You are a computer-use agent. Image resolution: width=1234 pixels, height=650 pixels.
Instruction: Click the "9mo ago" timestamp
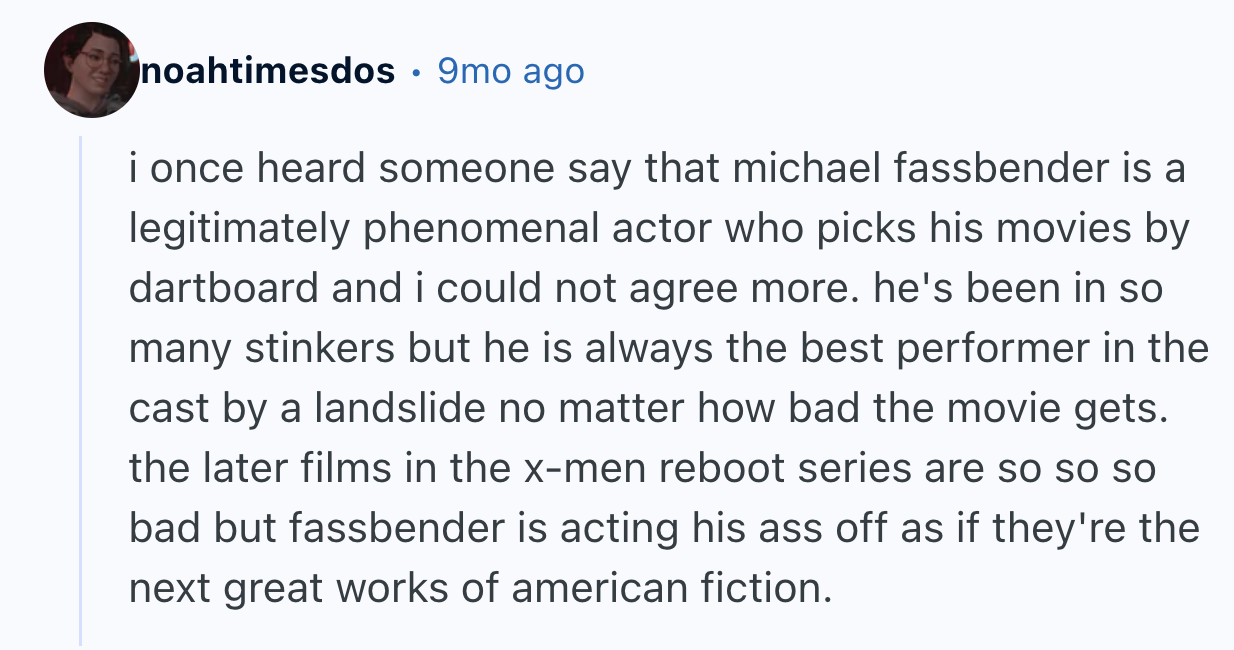[x=511, y=72]
